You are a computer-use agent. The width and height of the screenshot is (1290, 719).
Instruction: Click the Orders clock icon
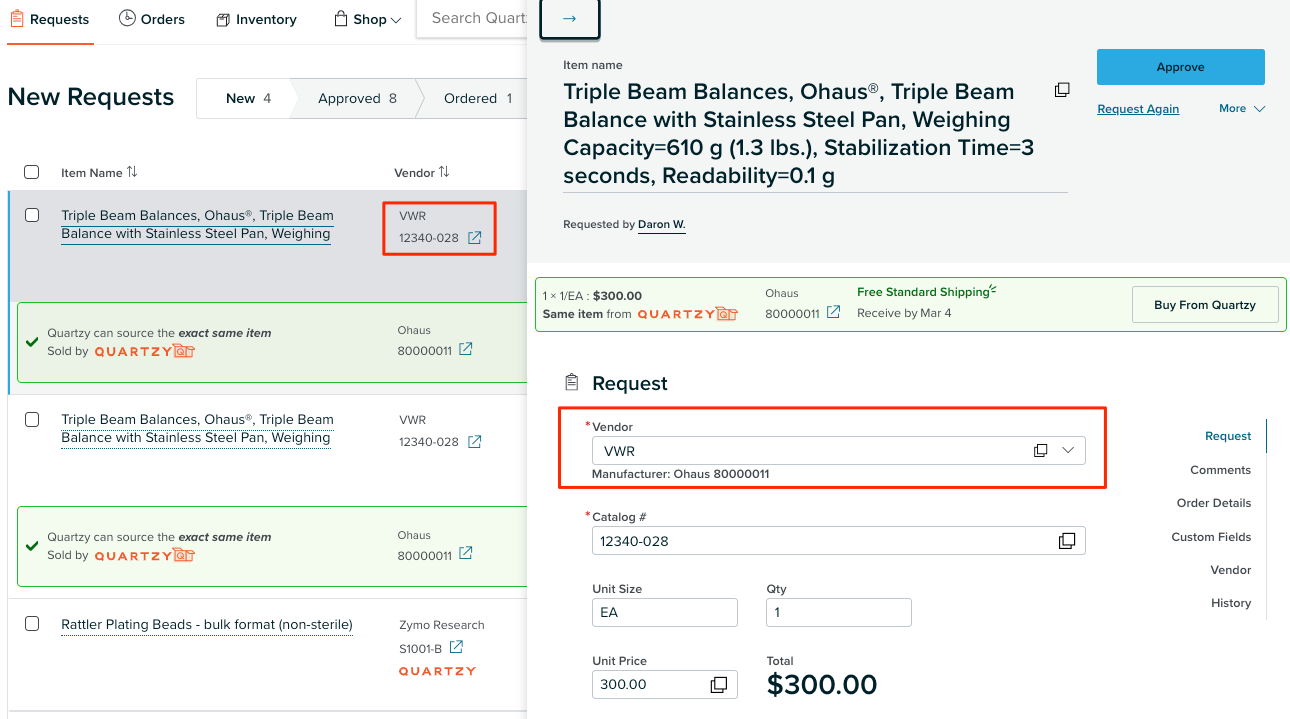(127, 18)
